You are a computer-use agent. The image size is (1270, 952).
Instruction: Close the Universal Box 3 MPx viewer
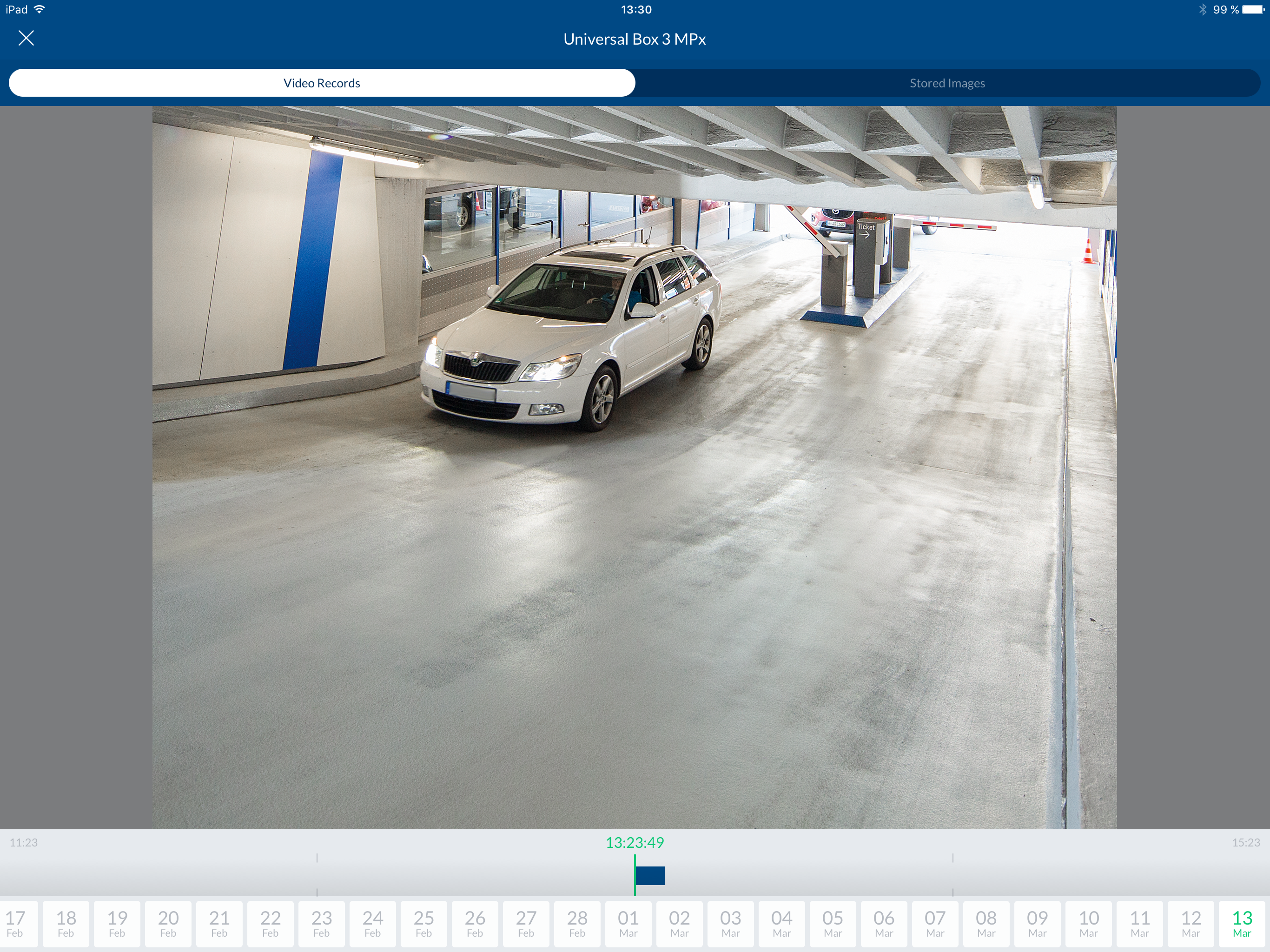tap(26, 39)
